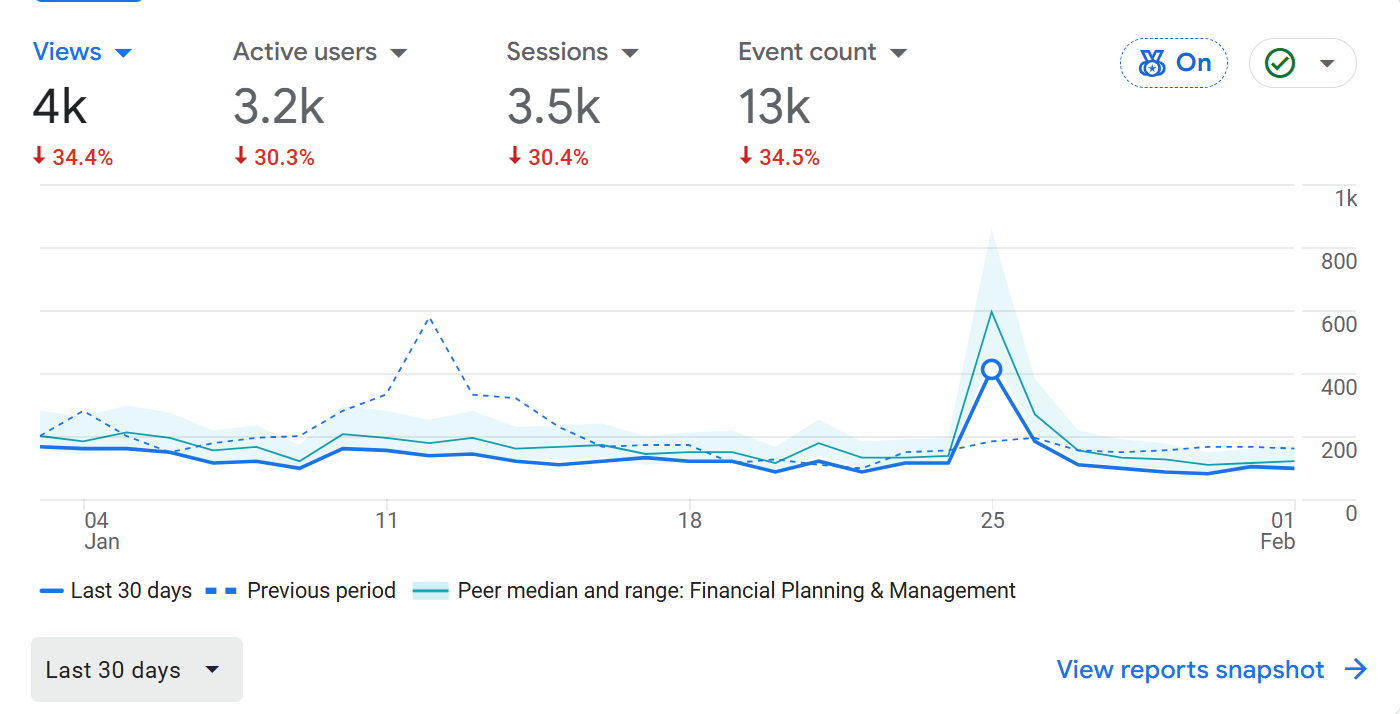Image resolution: width=1400 pixels, height=714 pixels.
Task: Select the Active users 3.2k metric
Action: click(x=279, y=107)
